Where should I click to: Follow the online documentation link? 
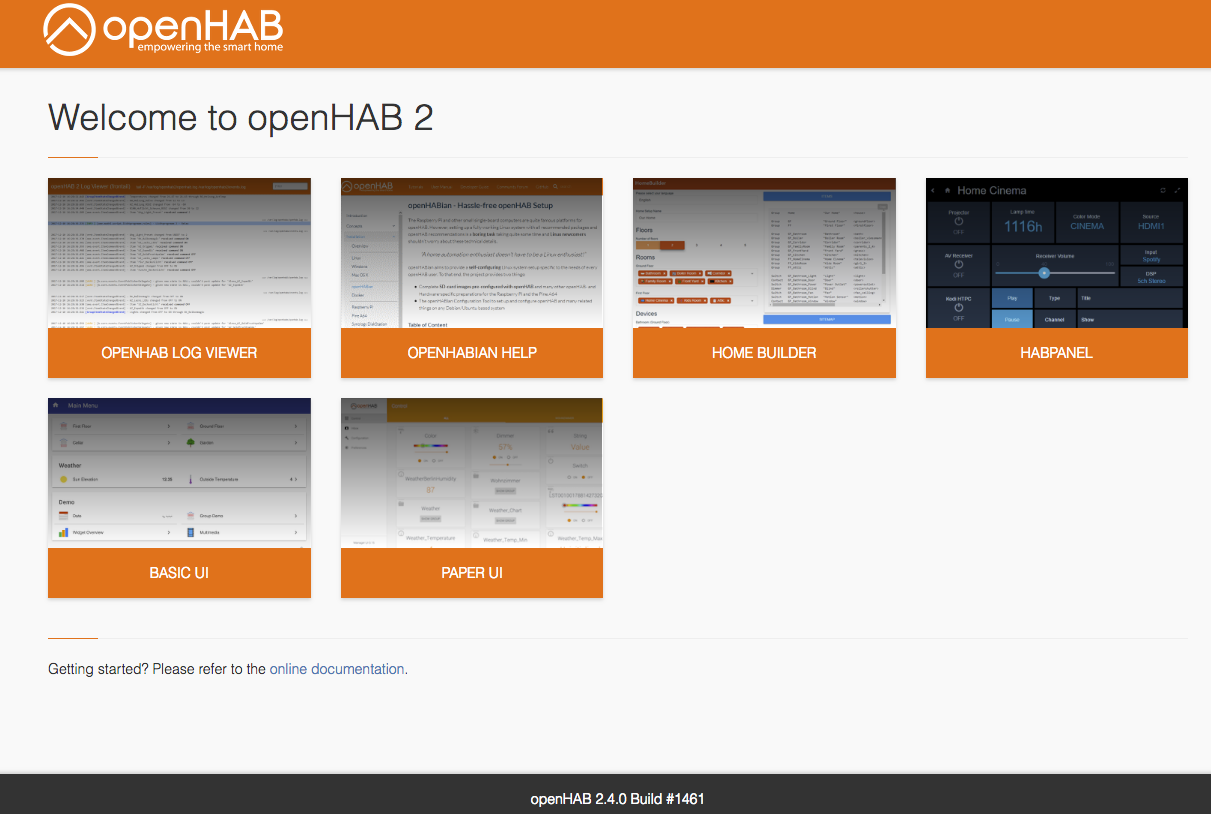[x=337, y=669]
